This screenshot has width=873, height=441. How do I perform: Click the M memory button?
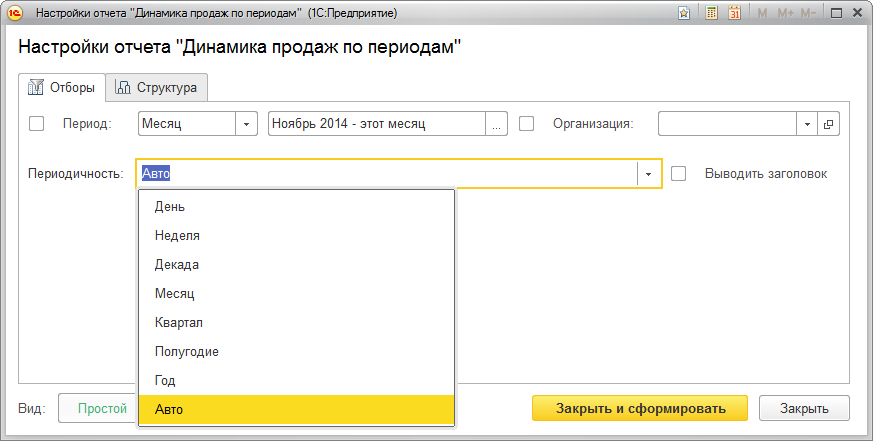click(x=762, y=14)
